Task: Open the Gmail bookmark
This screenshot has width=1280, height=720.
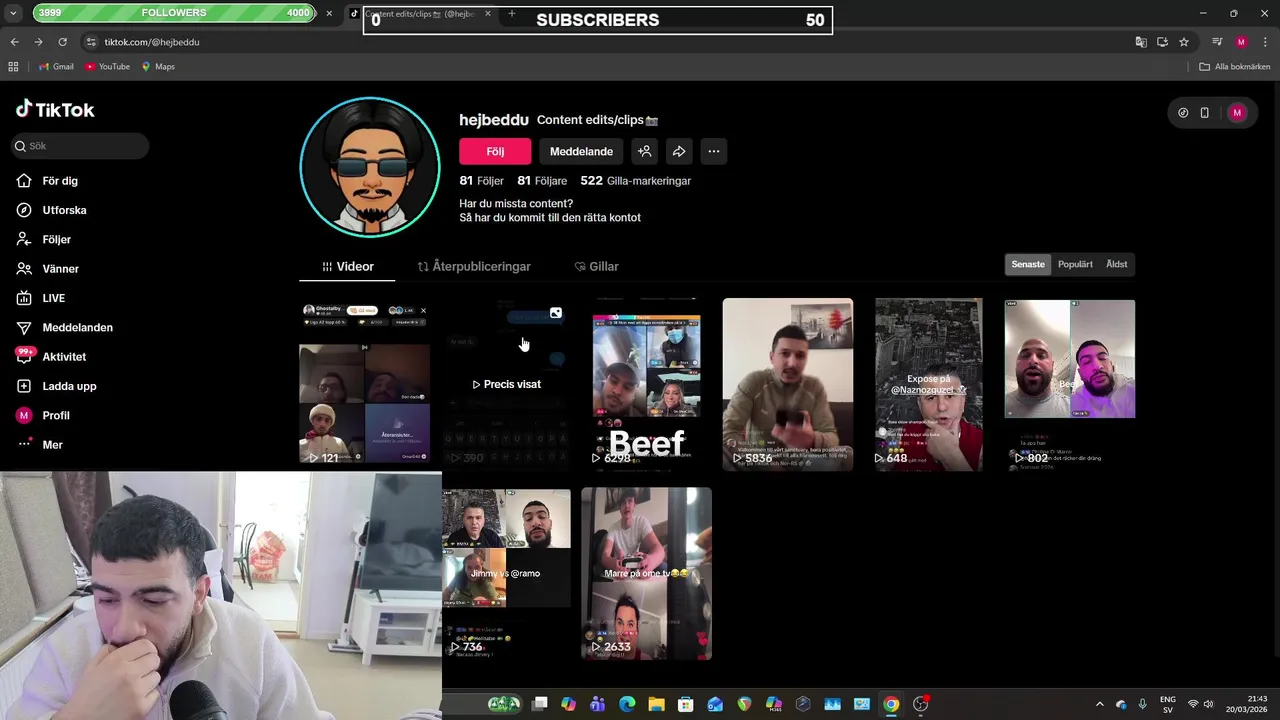Action: (56, 66)
